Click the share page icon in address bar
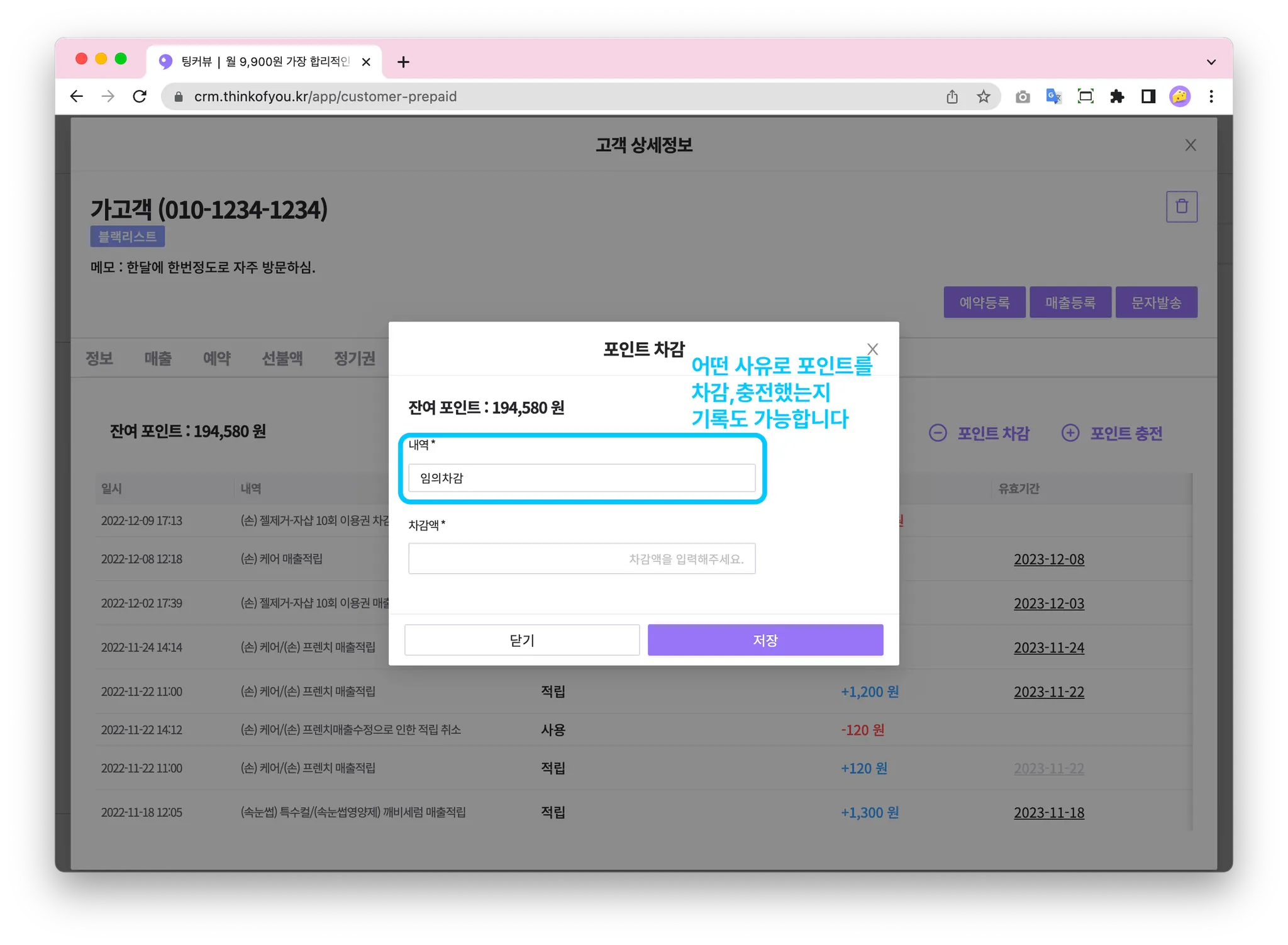Screen dimensions: 1288x945 tap(952, 96)
